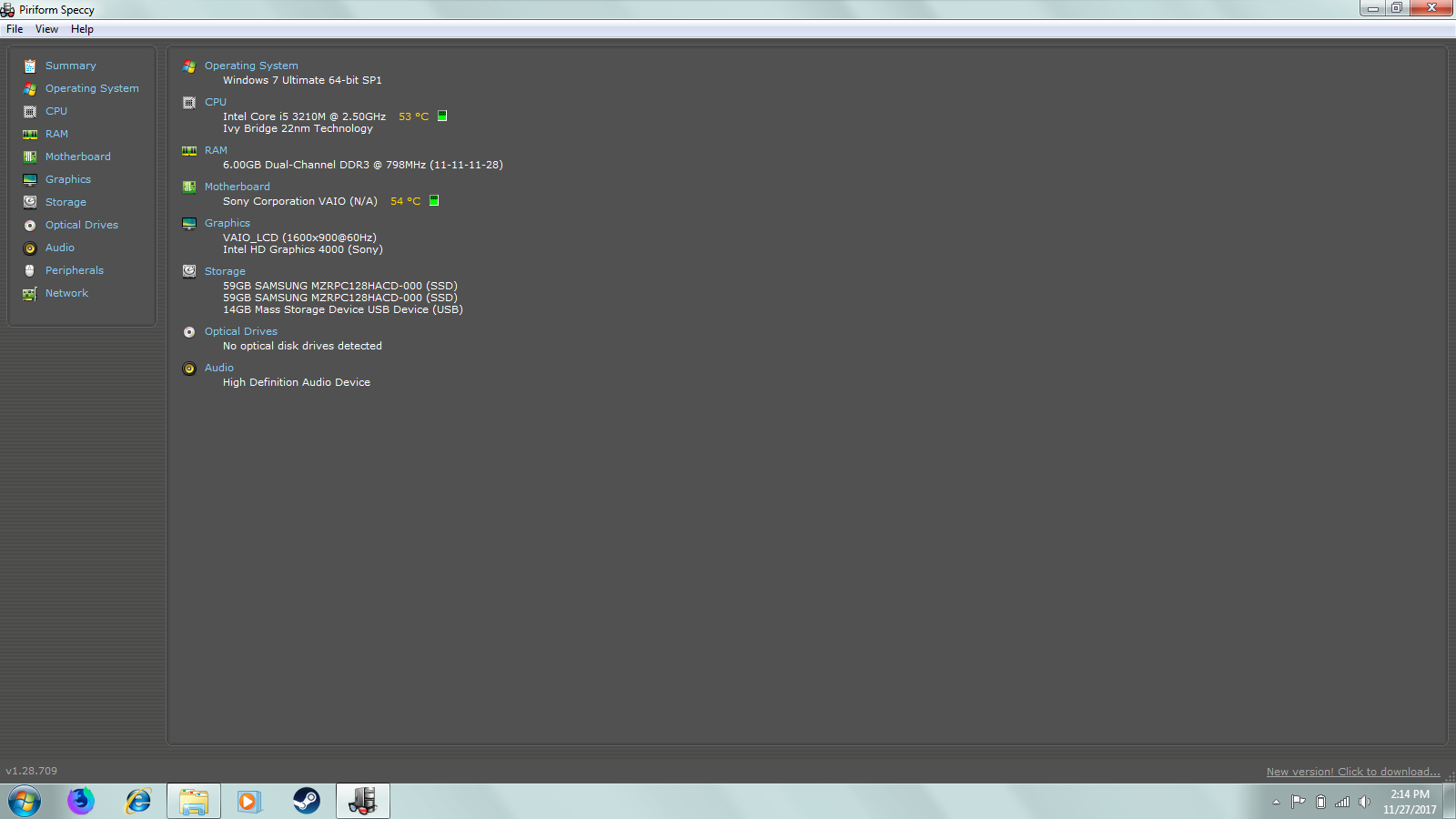
Task: Click version label v1.28.709
Action: coord(31,771)
